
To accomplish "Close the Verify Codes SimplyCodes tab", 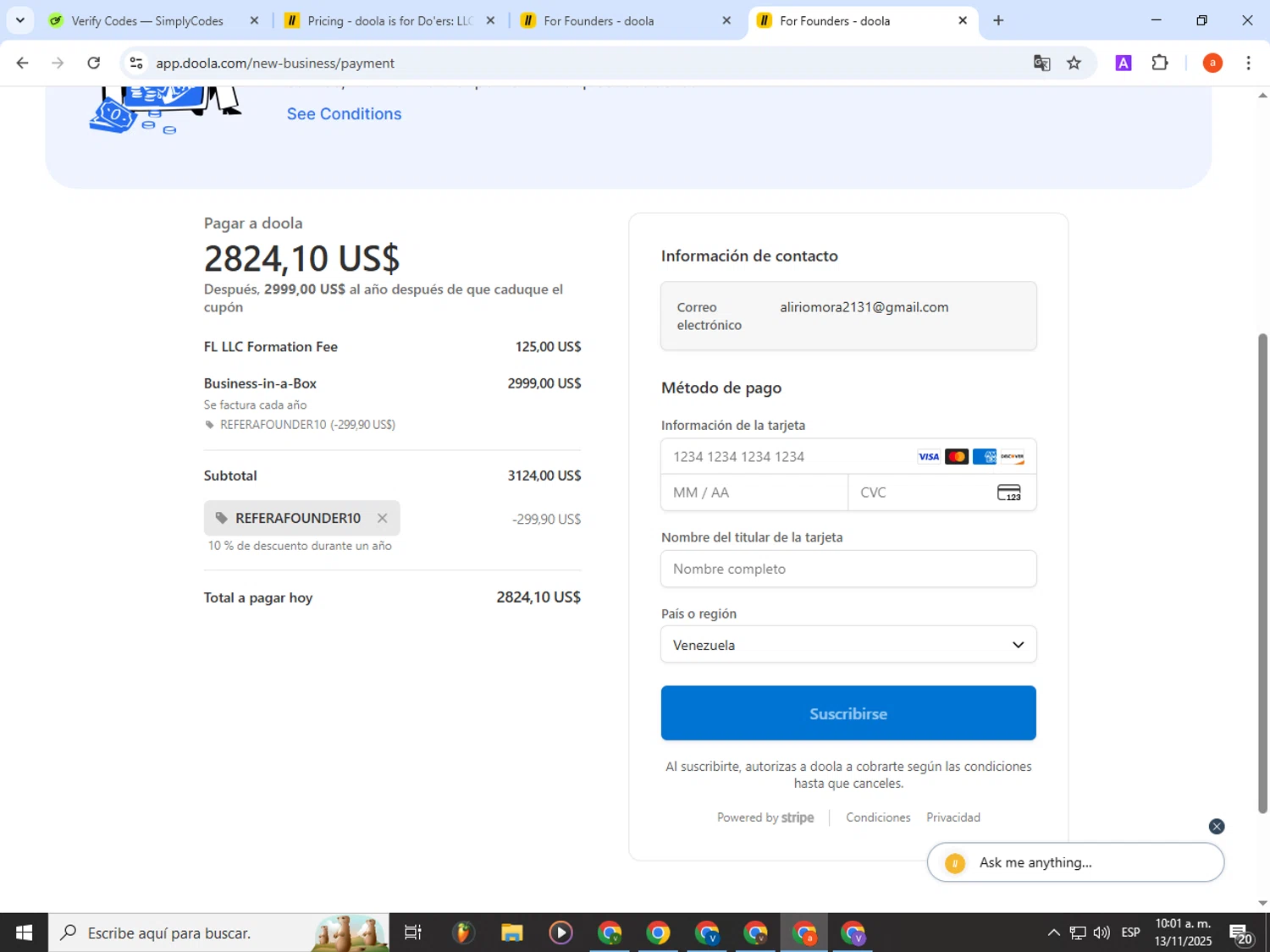I will [254, 20].
